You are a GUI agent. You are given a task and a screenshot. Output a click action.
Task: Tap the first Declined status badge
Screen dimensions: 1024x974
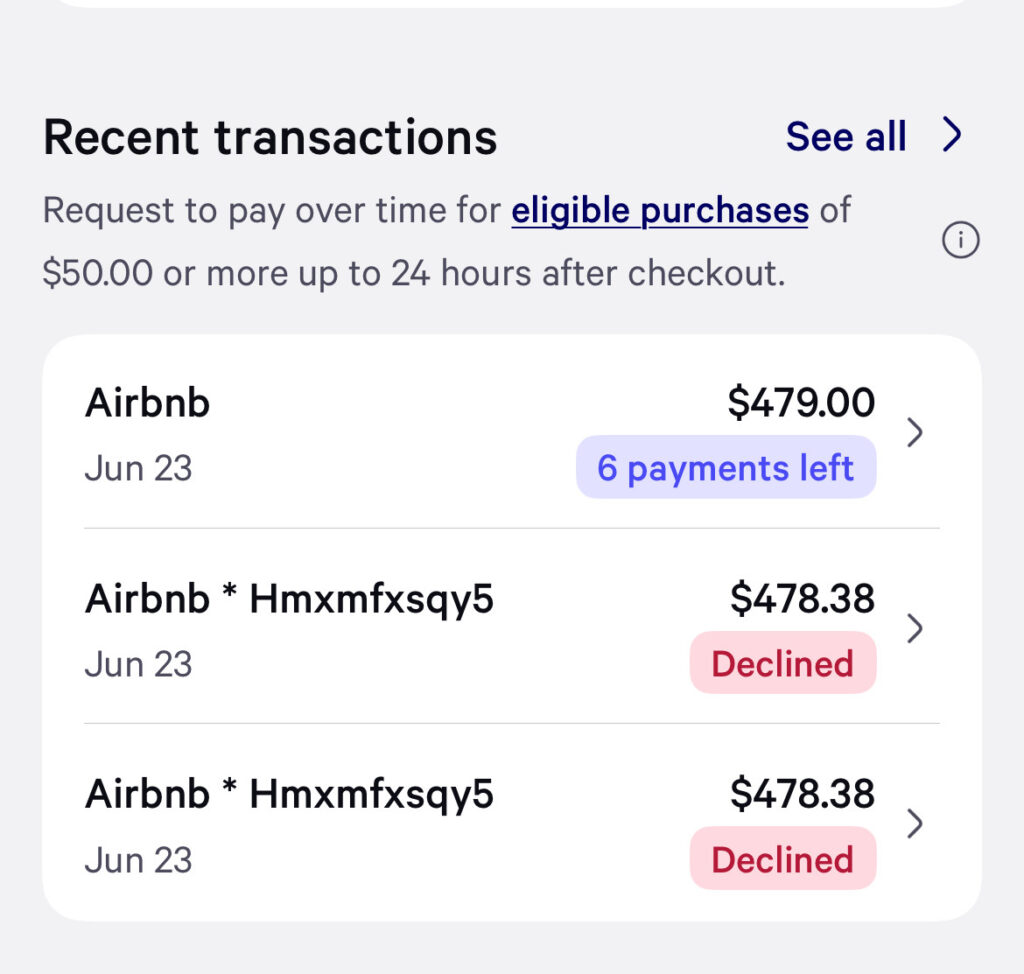pos(783,662)
